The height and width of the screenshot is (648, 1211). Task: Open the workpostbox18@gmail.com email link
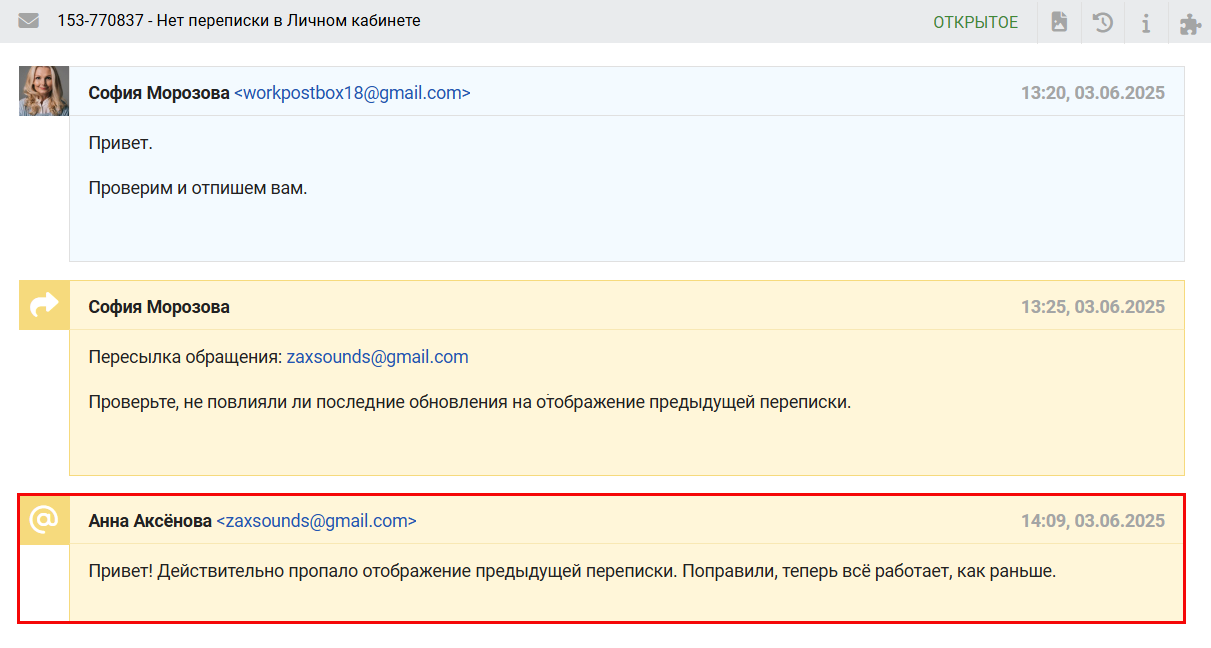coord(352,93)
